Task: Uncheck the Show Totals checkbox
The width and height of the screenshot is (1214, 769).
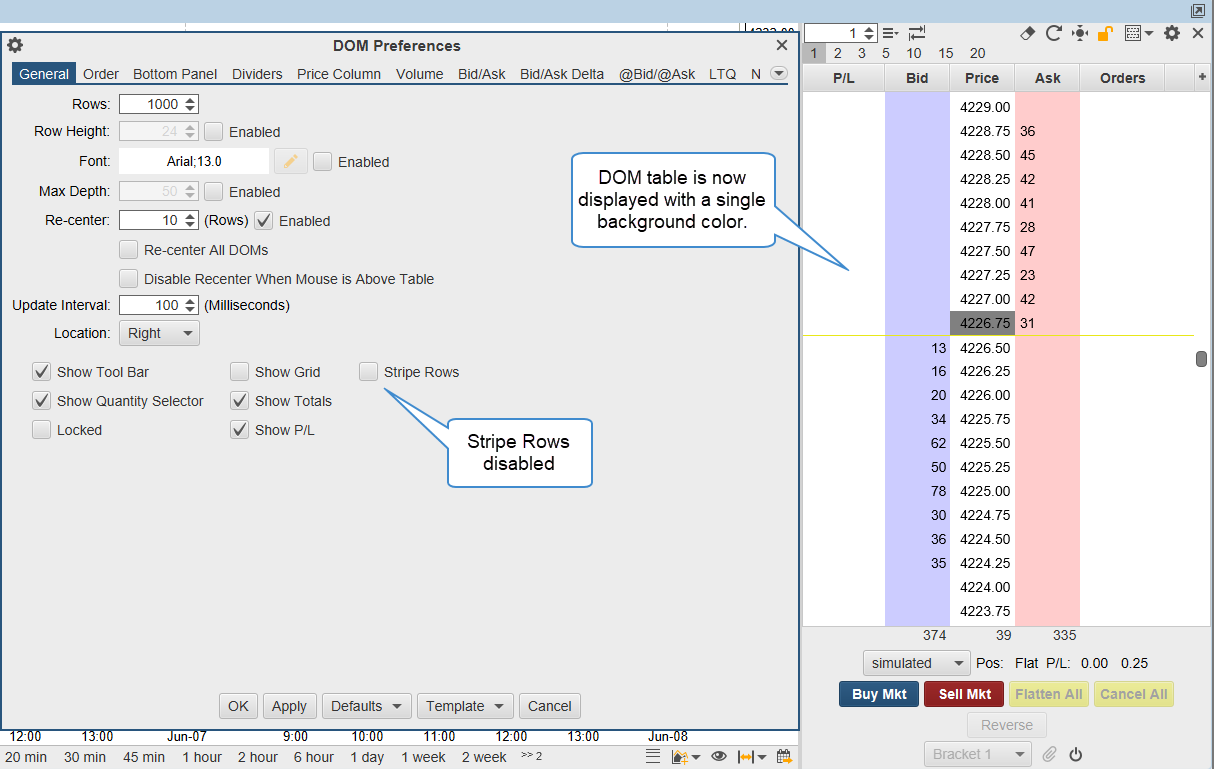Action: pyautogui.click(x=240, y=401)
